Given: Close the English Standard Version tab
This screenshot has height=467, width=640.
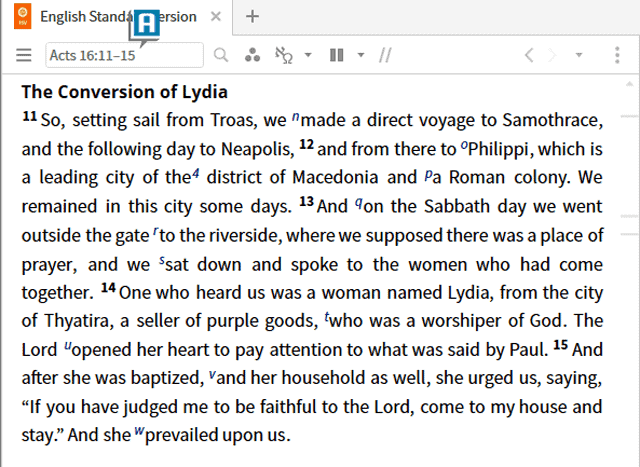Looking at the screenshot, I should point(216,17).
